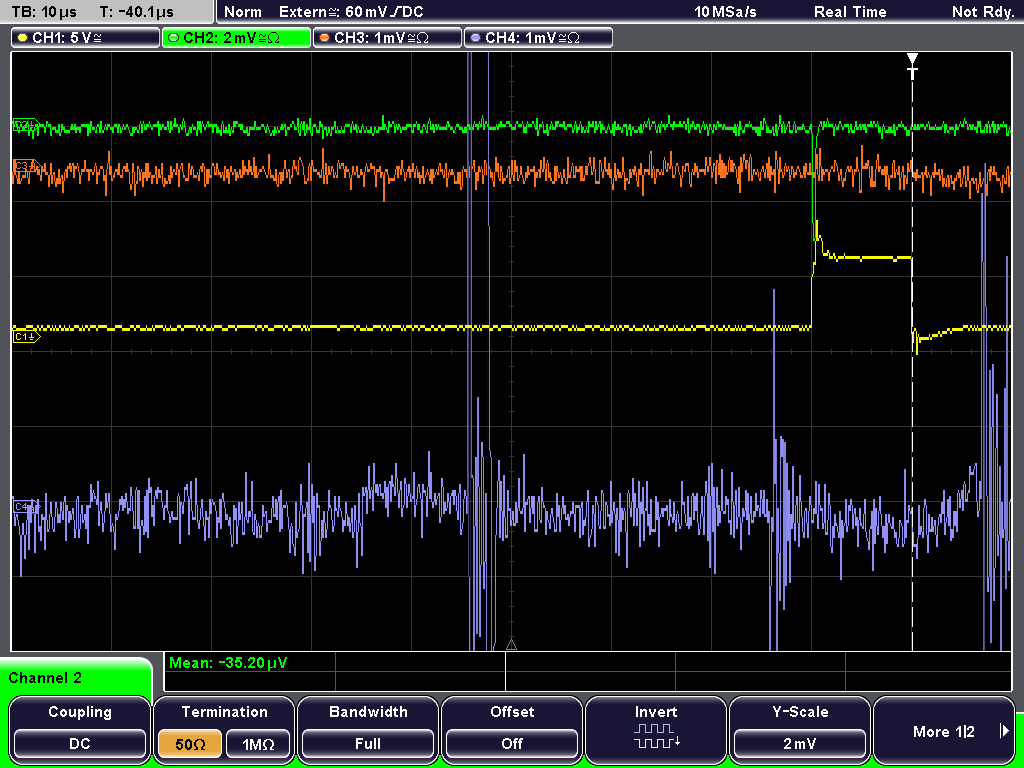Click the yellow CH1 color dot
Screen dimensions: 1024x768
click(x=22, y=38)
